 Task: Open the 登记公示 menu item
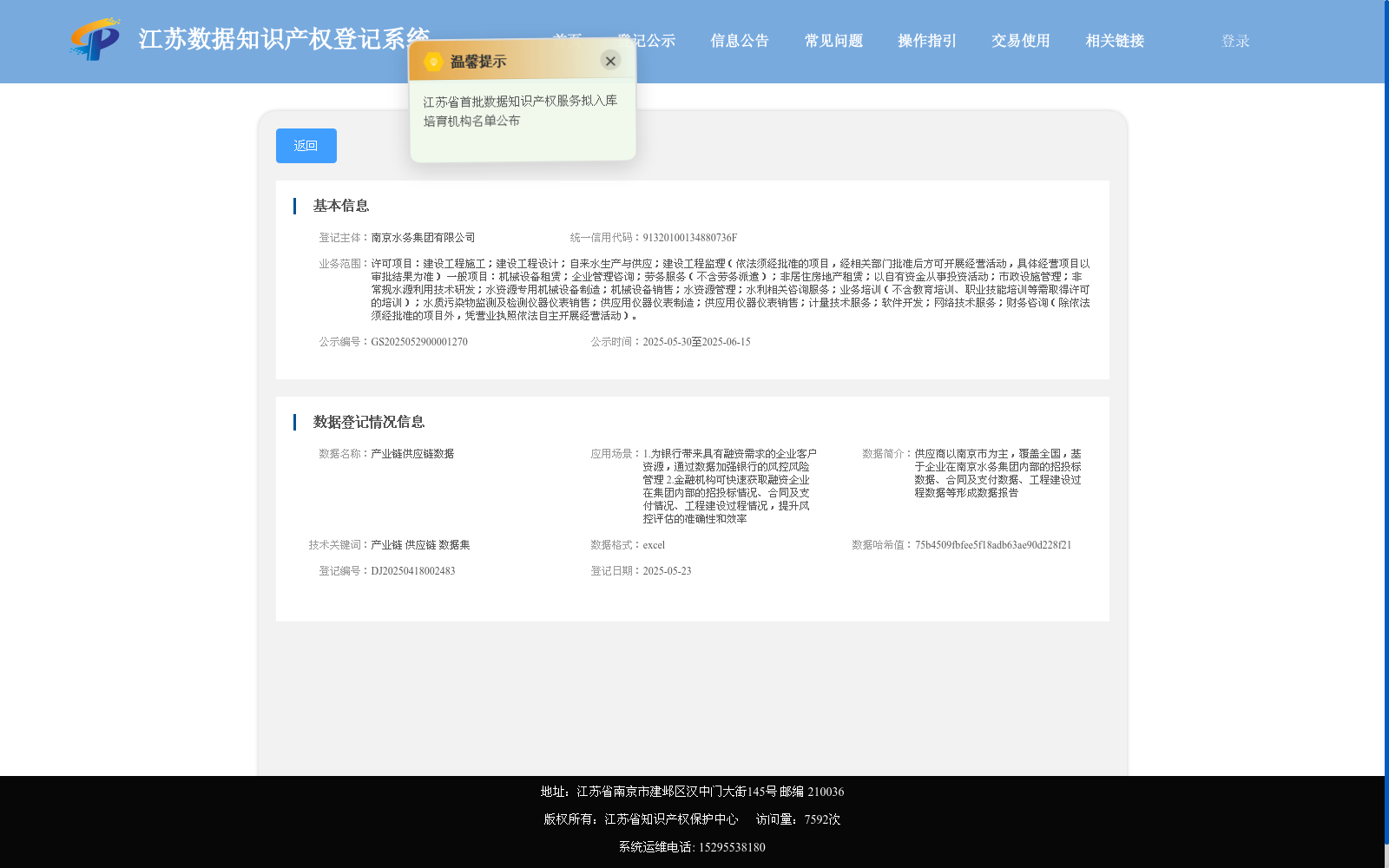[x=646, y=40]
